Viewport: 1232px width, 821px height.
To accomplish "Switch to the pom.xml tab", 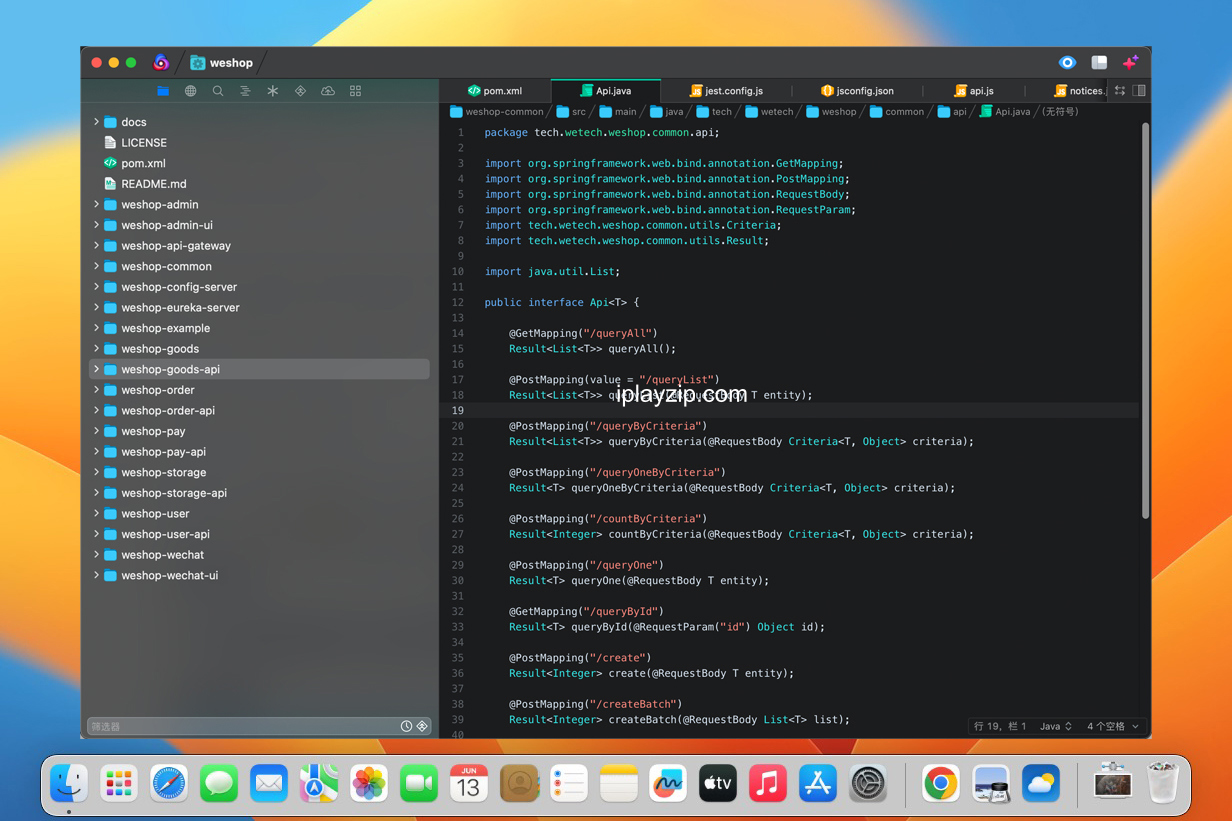I will (x=495, y=91).
